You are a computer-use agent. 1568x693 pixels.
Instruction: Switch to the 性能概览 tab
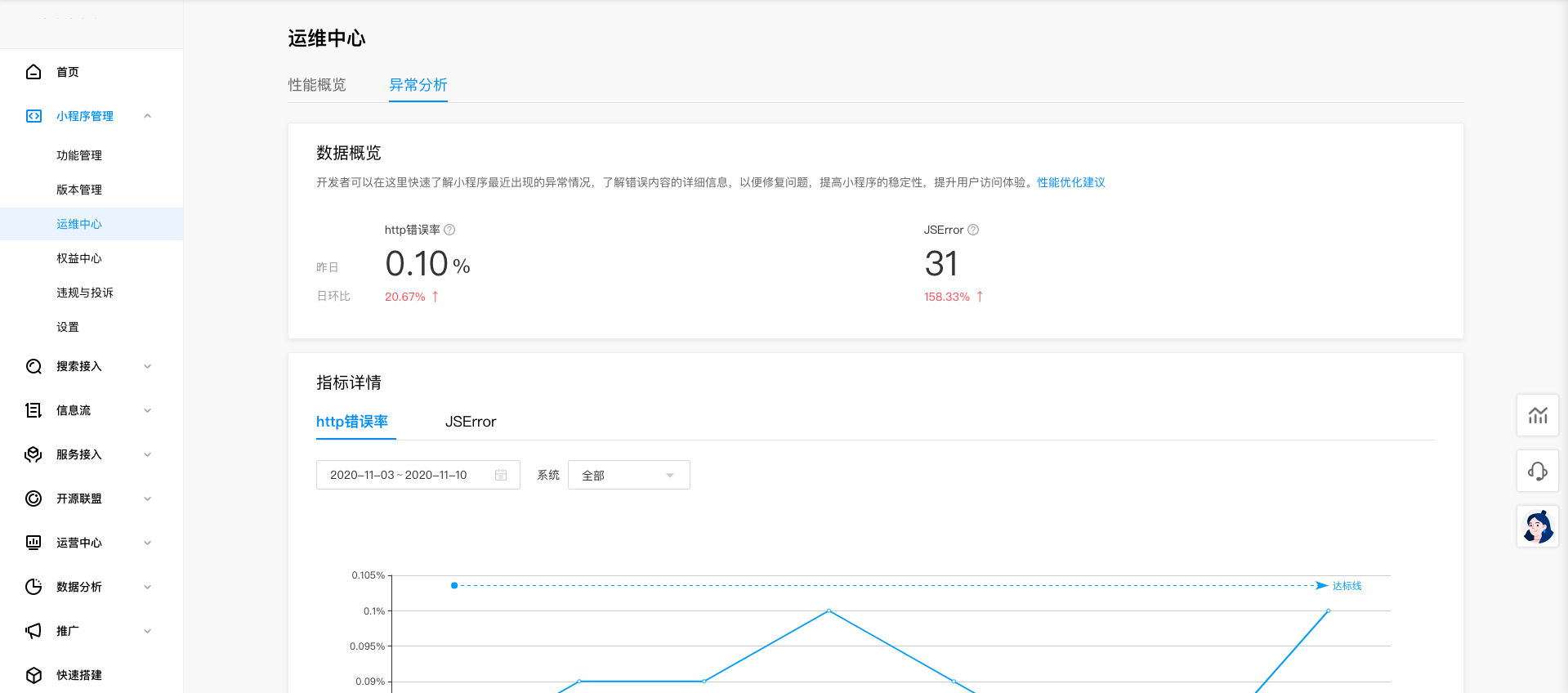[317, 85]
